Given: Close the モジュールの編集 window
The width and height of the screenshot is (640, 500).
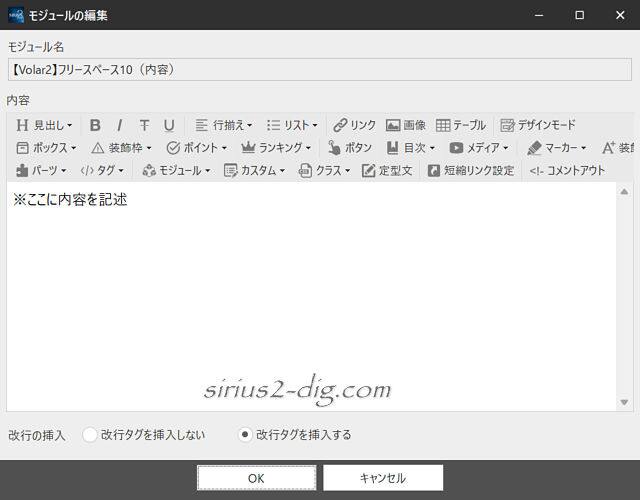Looking at the screenshot, I should [x=620, y=15].
